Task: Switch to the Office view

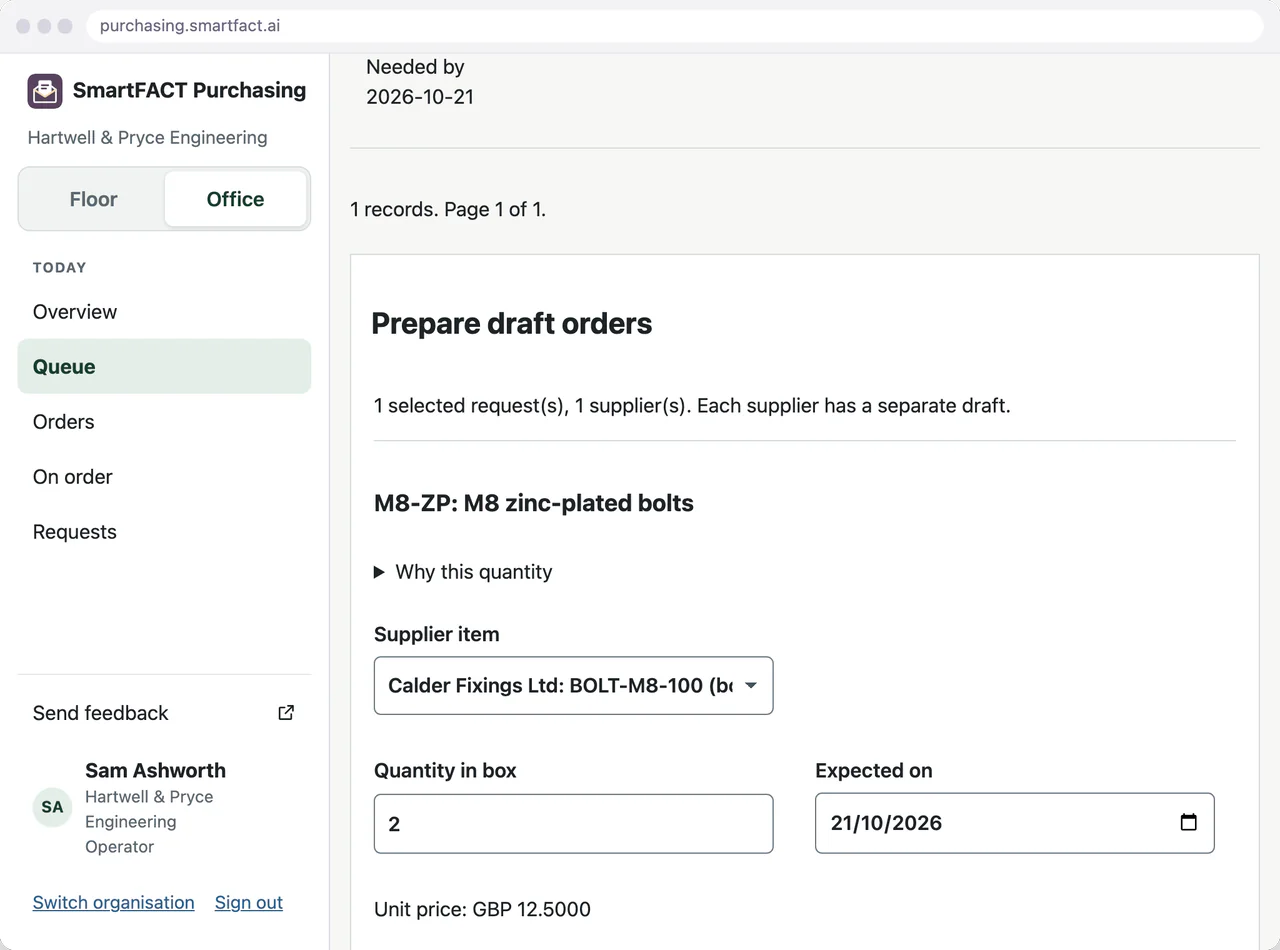Action: 235,199
